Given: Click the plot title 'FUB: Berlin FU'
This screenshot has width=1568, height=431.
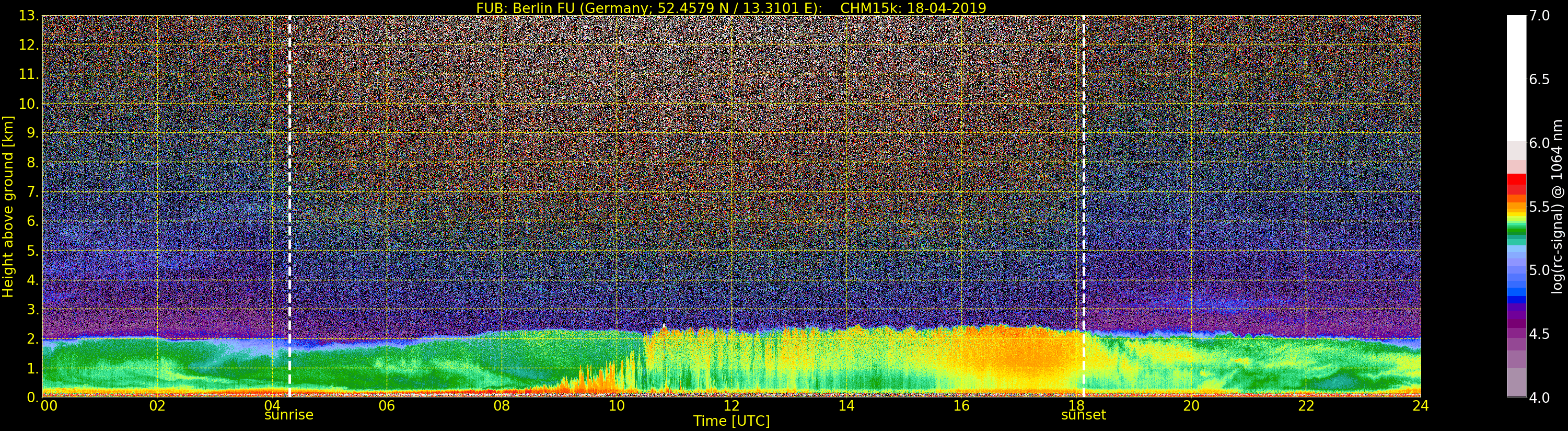Looking at the screenshot, I should (730, 7).
